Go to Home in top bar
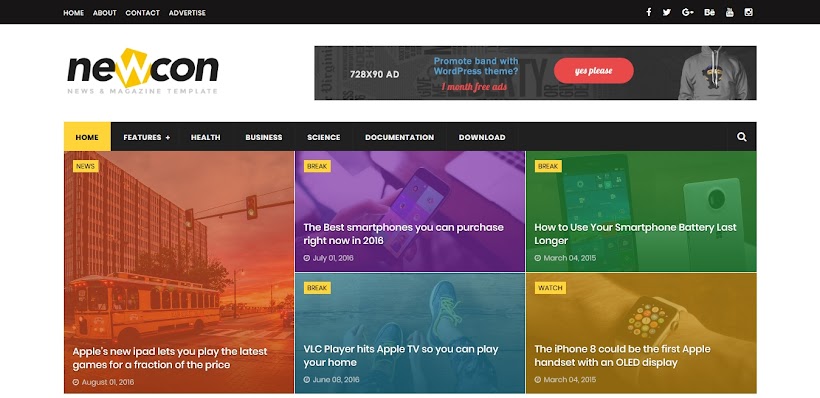The width and height of the screenshot is (820, 398). (x=74, y=13)
